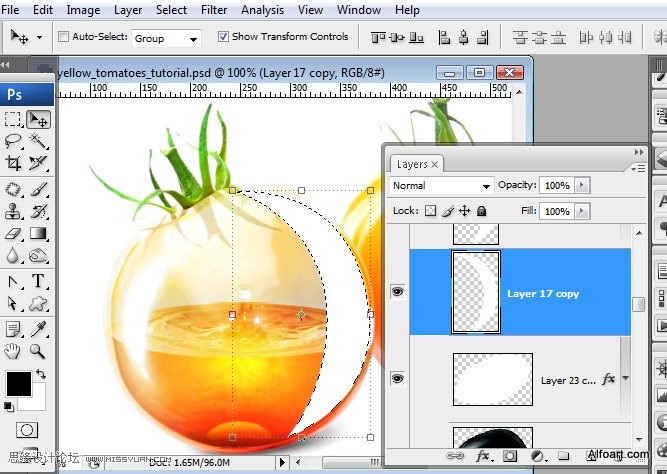Select the Eyedropper tool
The width and height of the screenshot is (667, 474).
pyautogui.click(x=38, y=329)
